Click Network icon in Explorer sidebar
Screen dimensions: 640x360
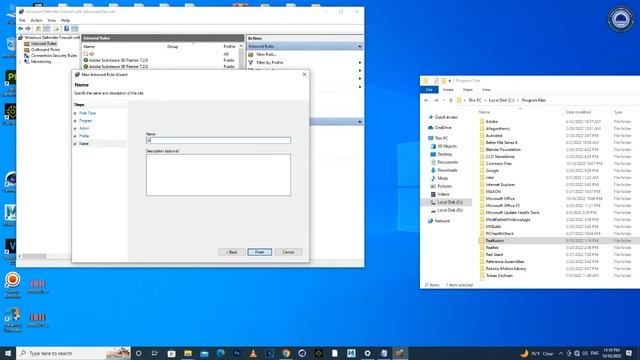(x=431, y=221)
